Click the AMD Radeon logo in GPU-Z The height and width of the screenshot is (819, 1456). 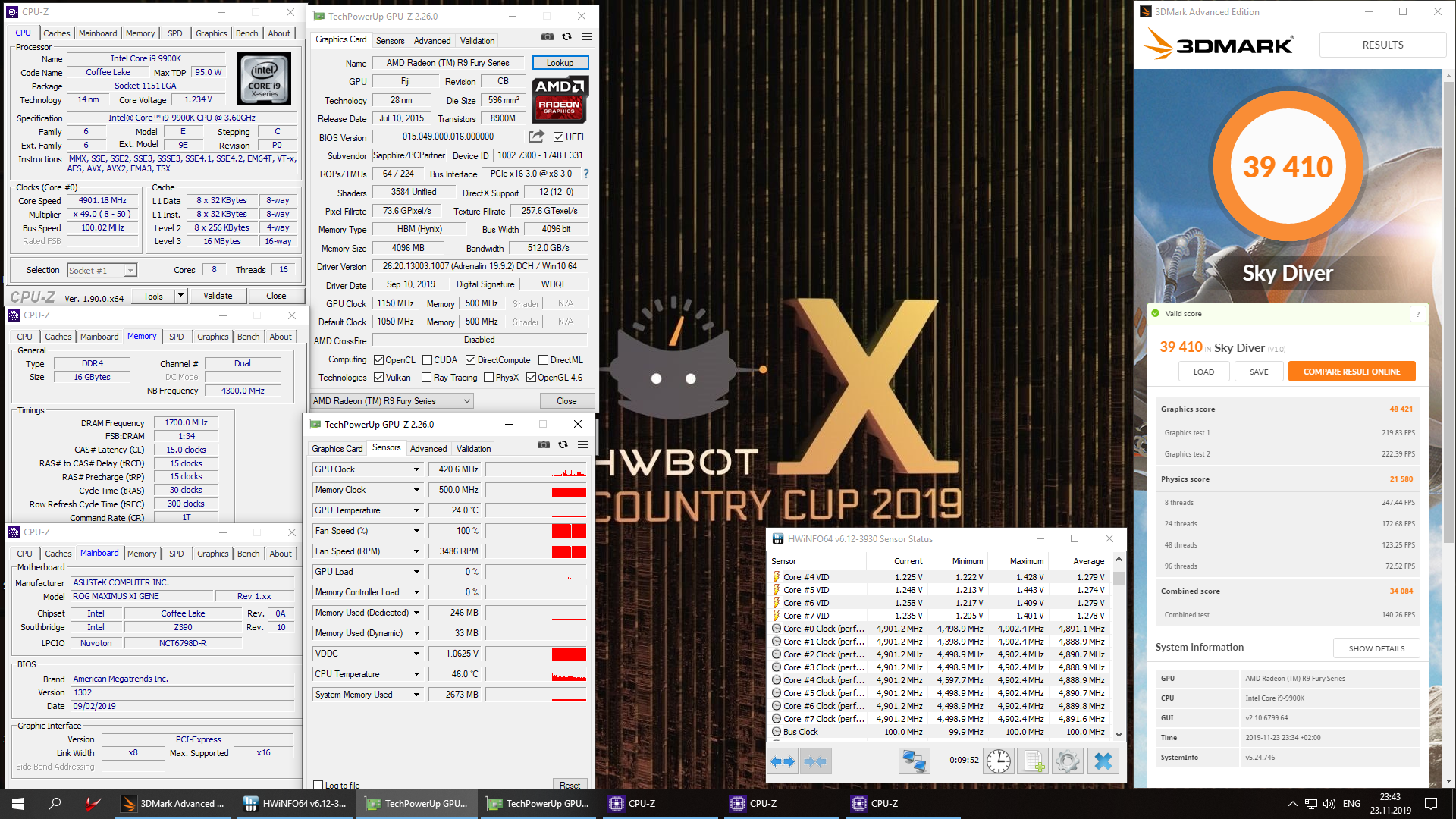point(560,99)
